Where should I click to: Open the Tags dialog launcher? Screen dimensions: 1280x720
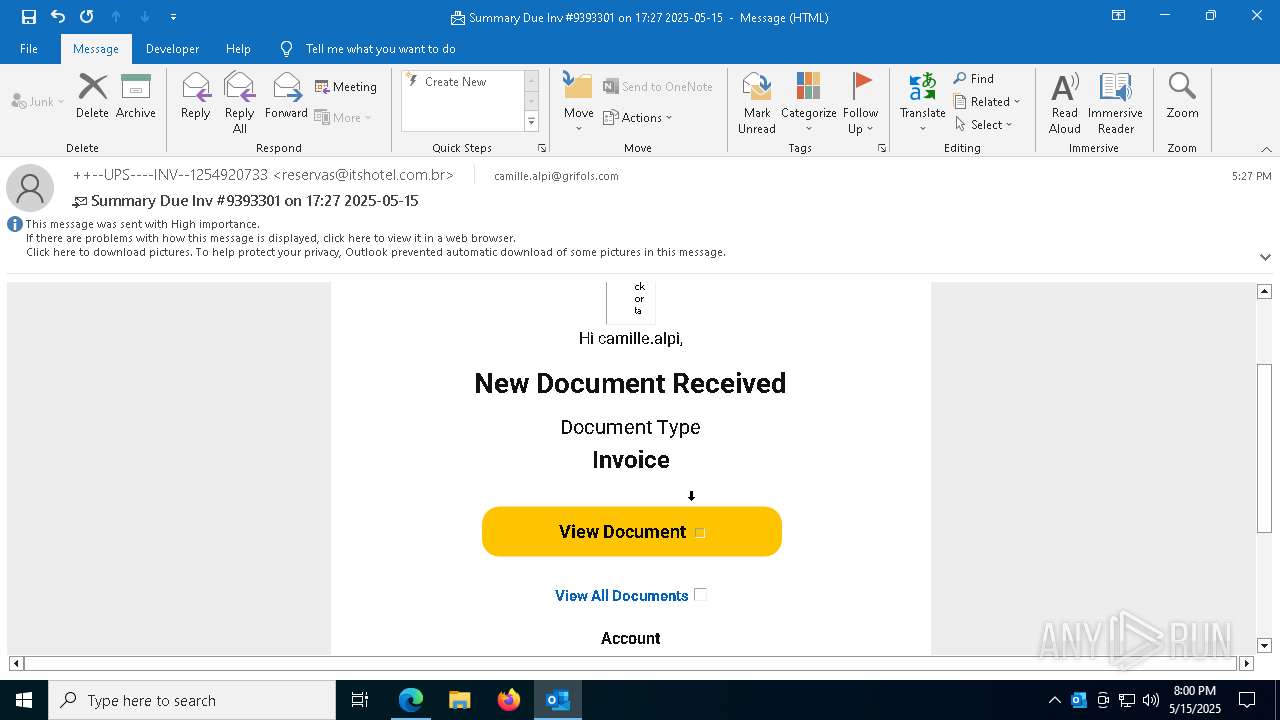882,148
